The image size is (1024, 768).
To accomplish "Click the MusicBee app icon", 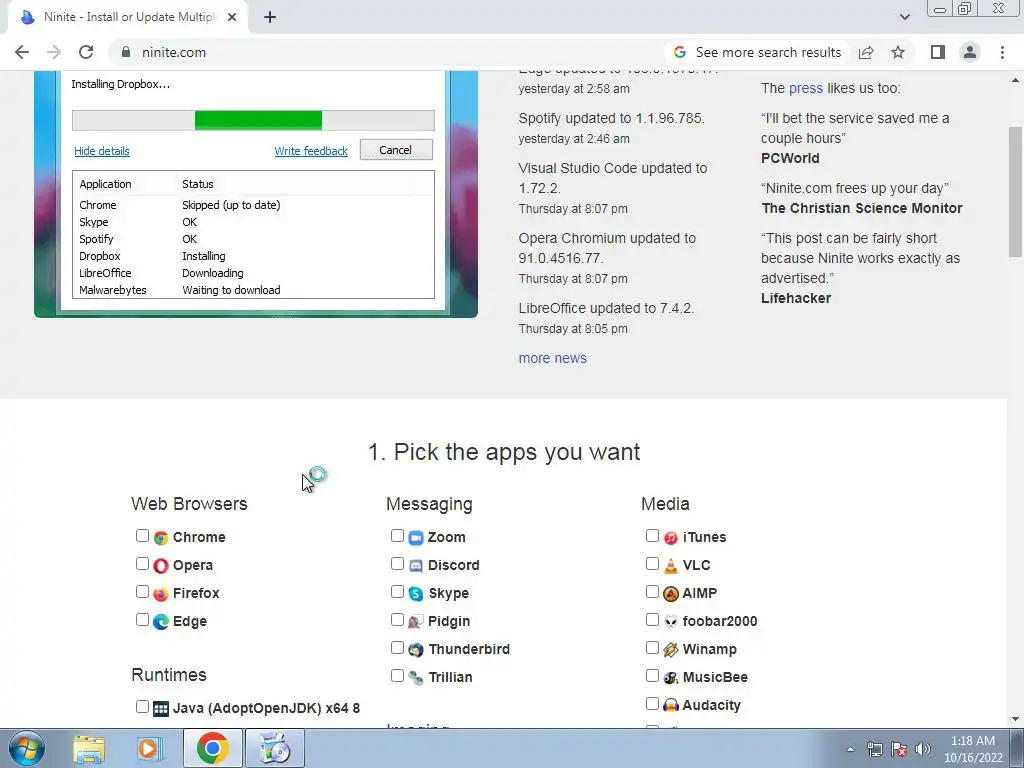I will click(x=671, y=678).
